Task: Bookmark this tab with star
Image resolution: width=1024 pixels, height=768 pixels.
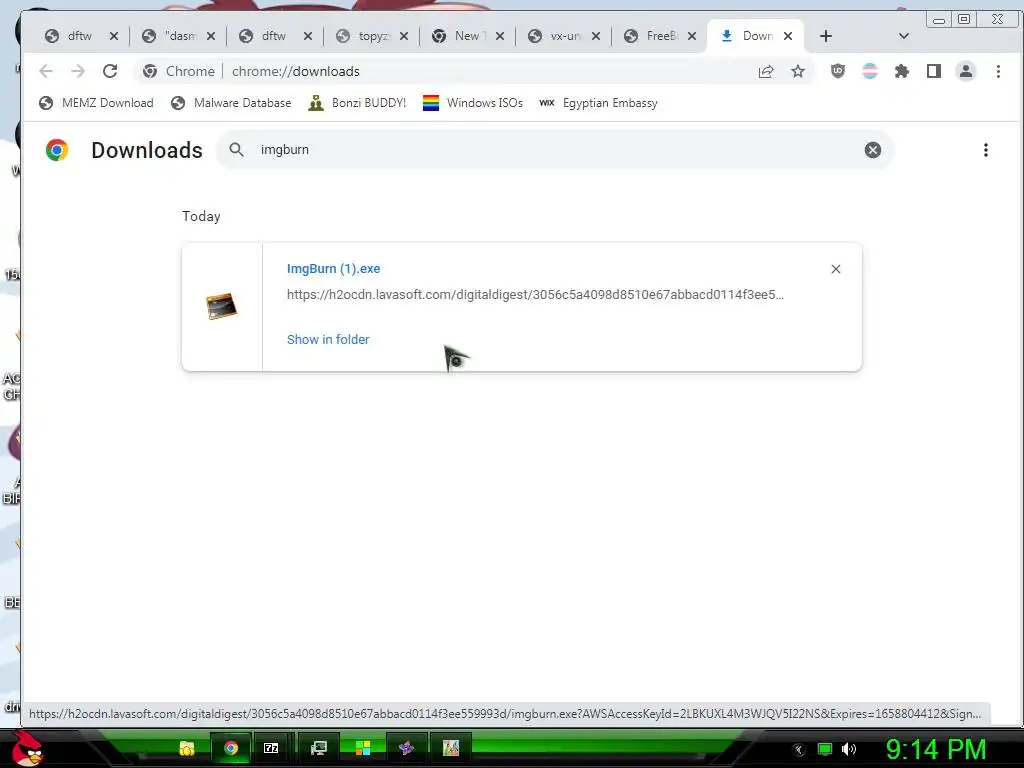Action: (x=798, y=71)
